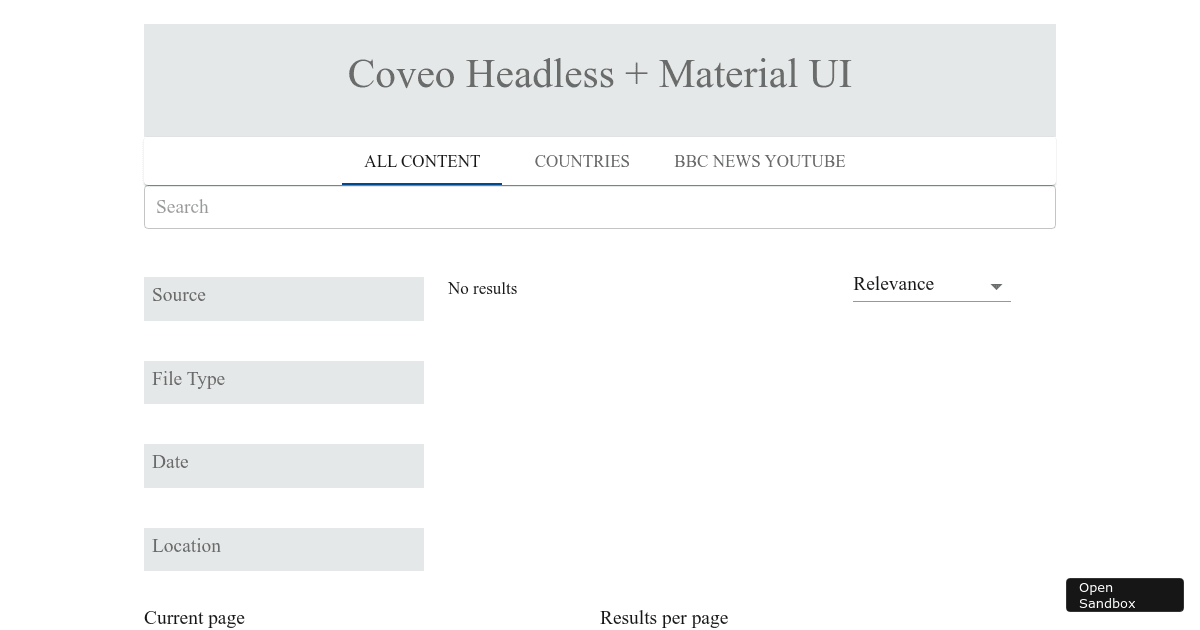This screenshot has width=1200, height=630.
Task: Click the Results per page label
Action: click(664, 618)
